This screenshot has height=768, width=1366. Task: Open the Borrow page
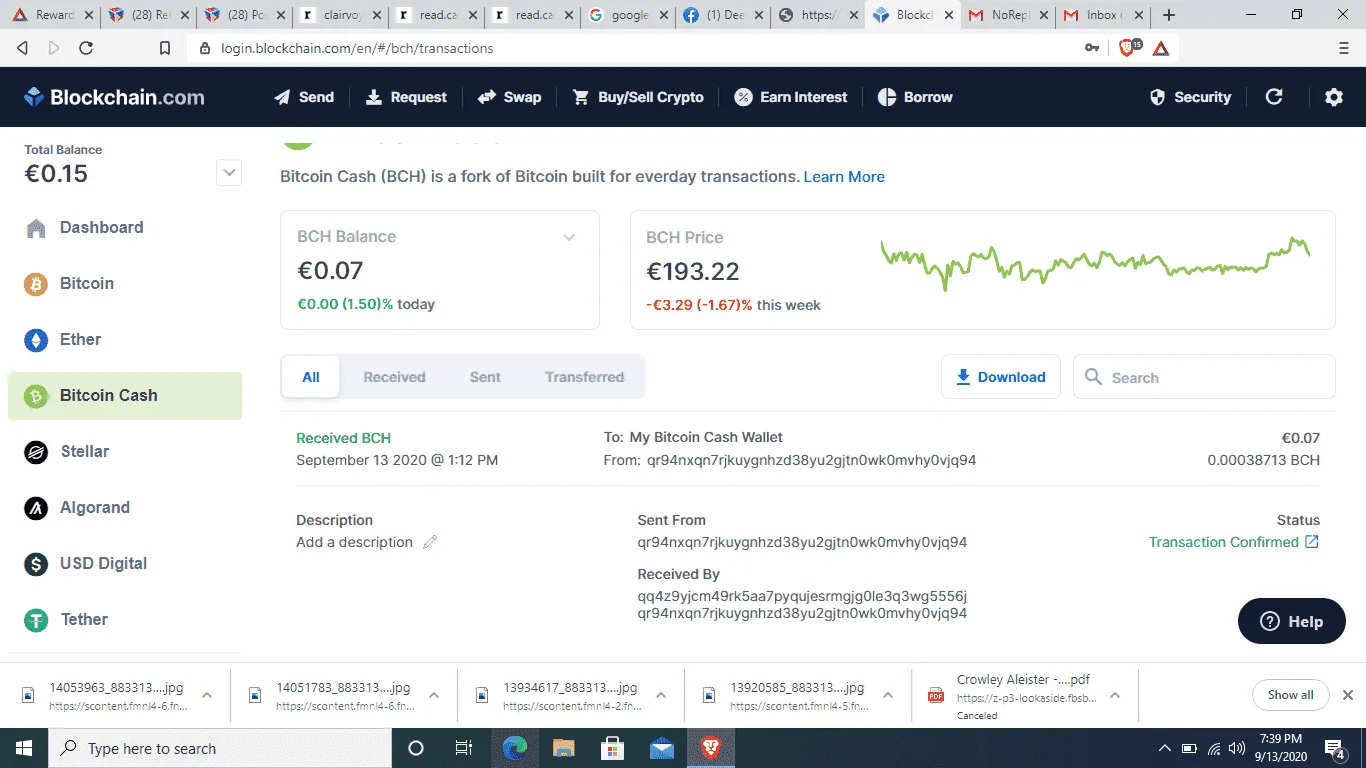(x=915, y=97)
